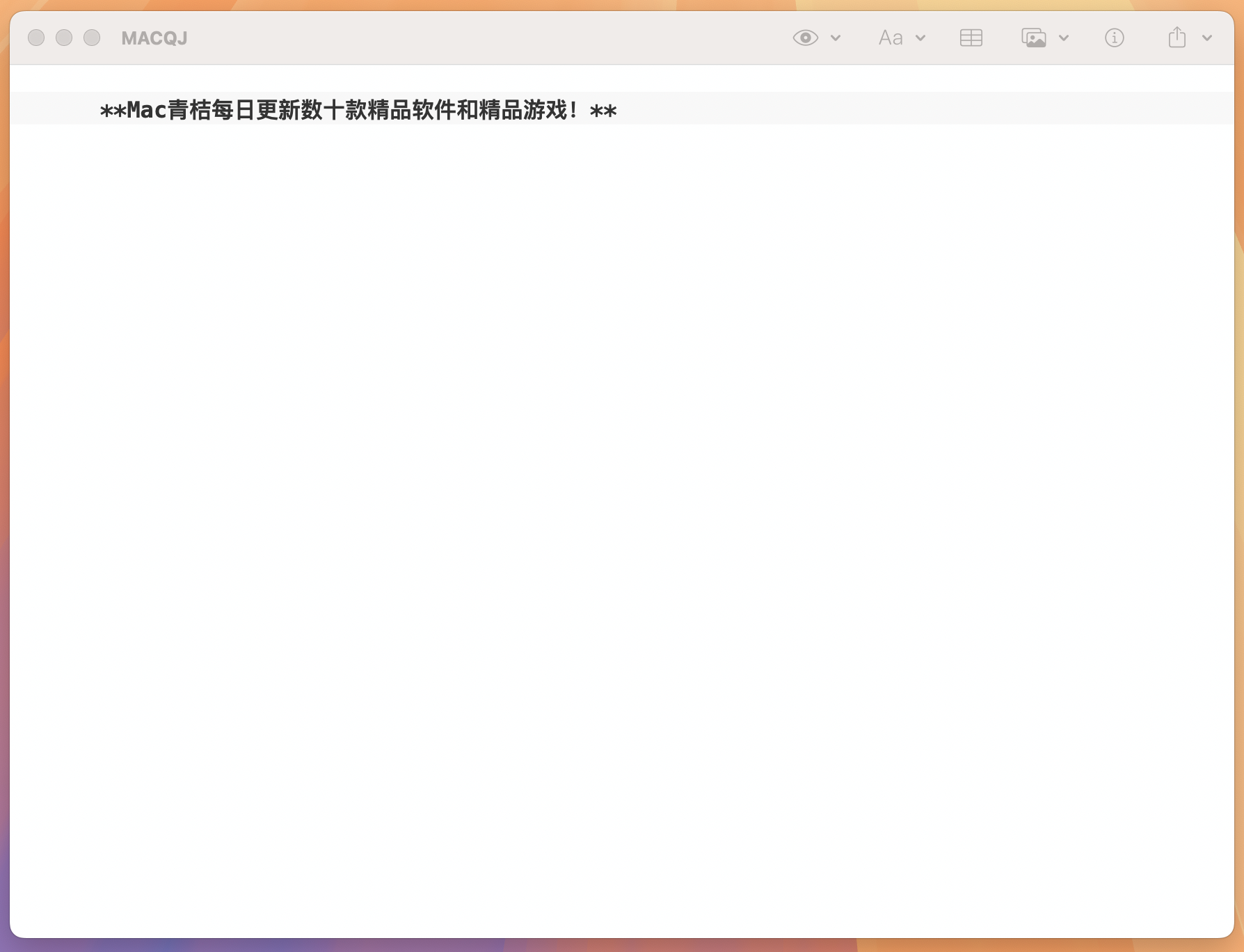Open the media insertion tool
Screen dimensions: 1244x952
tap(1035, 38)
